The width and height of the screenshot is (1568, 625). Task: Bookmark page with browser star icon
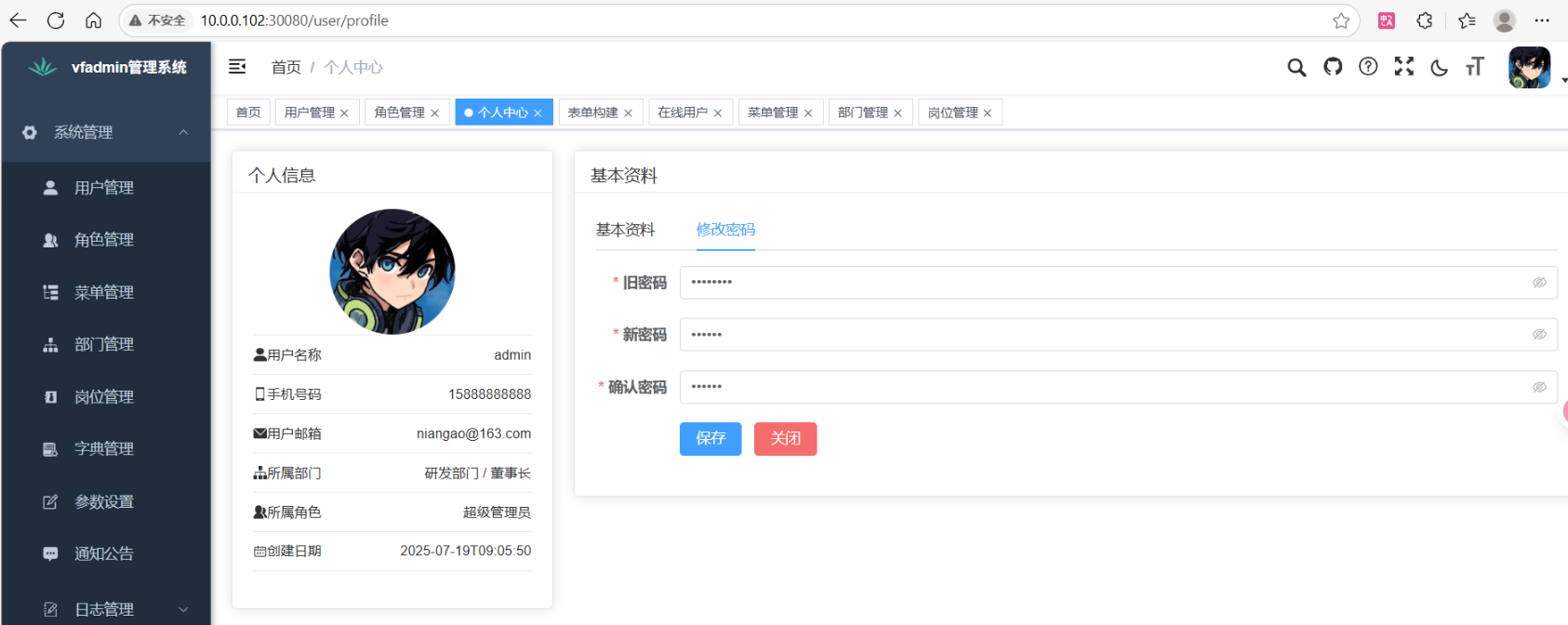click(1340, 20)
